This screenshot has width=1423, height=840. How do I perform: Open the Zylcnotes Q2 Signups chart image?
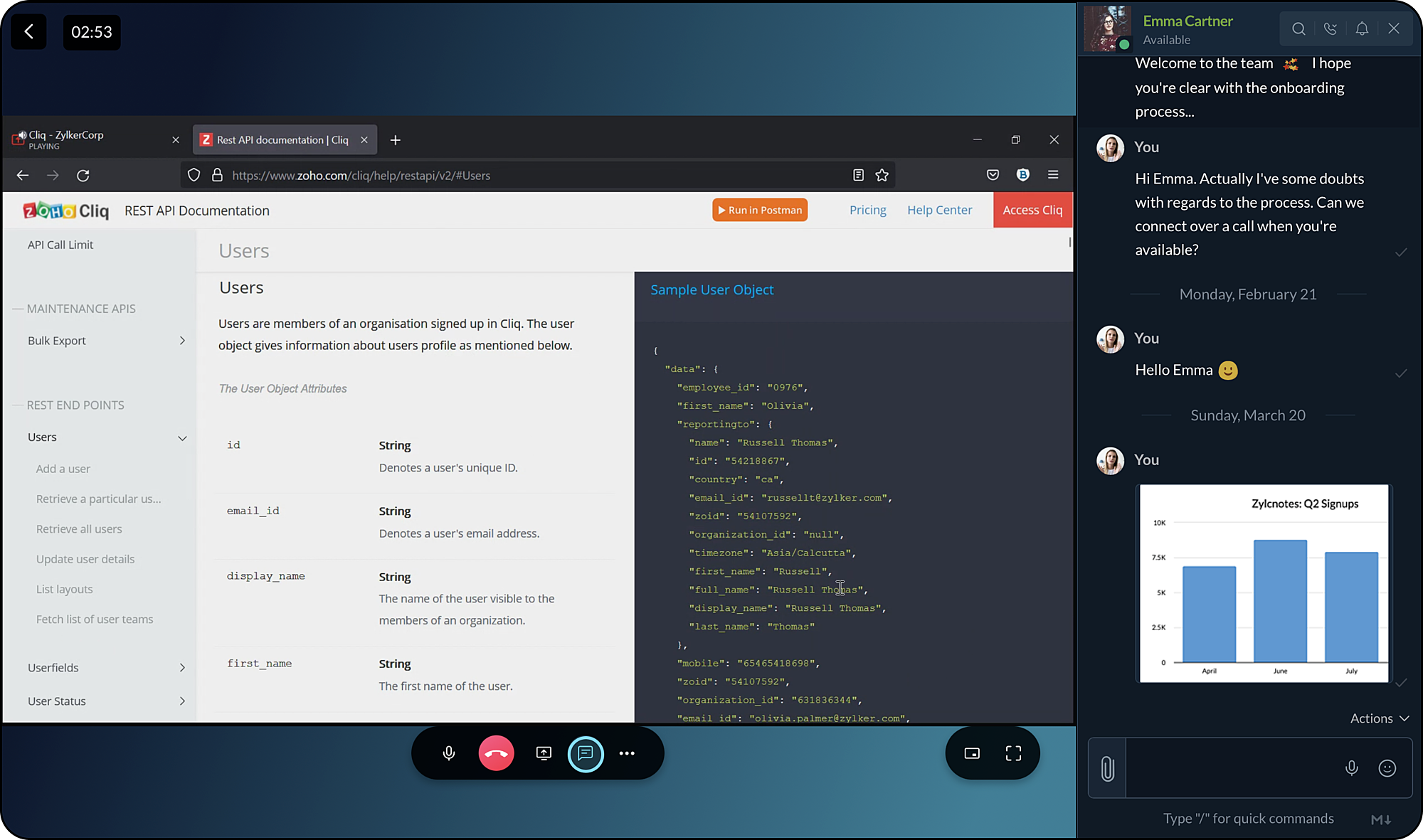pyautogui.click(x=1264, y=583)
